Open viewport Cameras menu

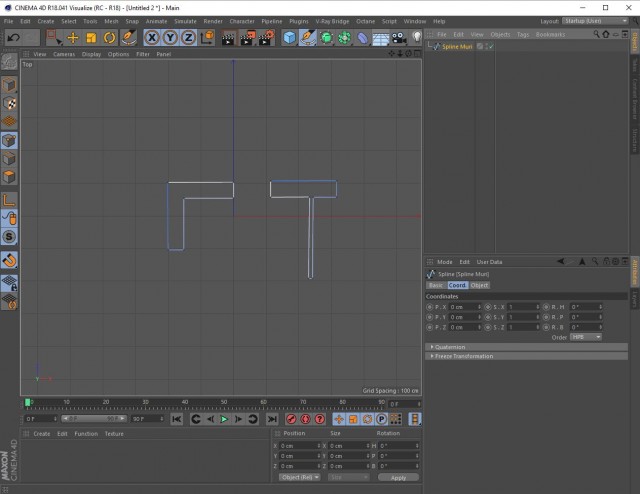(x=64, y=54)
